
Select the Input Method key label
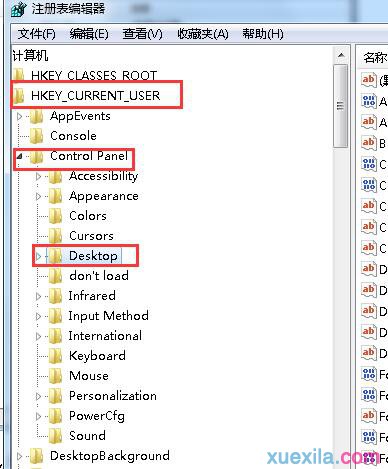point(109,316)
